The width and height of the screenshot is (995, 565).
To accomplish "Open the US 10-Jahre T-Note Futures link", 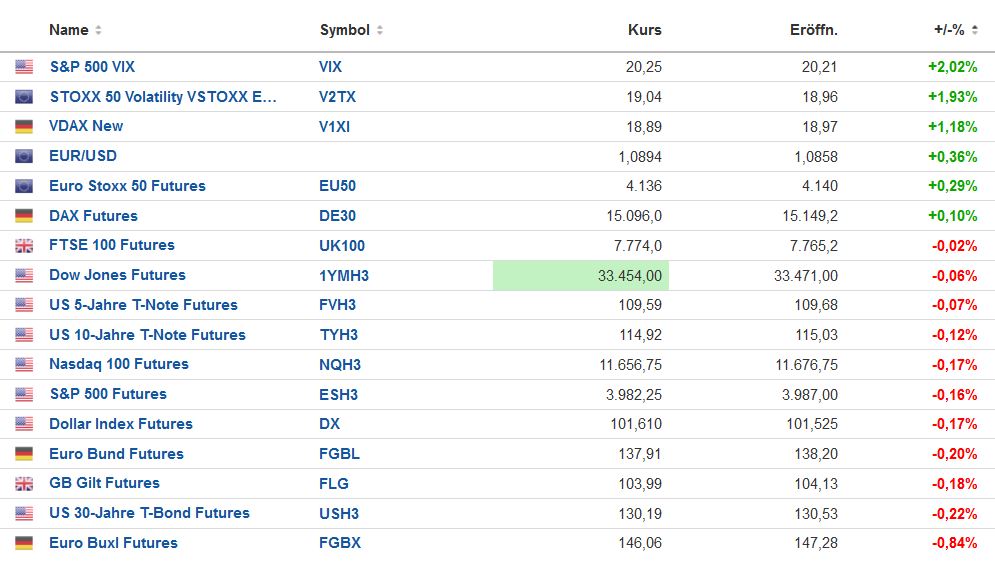I will [x=147, y=335].
